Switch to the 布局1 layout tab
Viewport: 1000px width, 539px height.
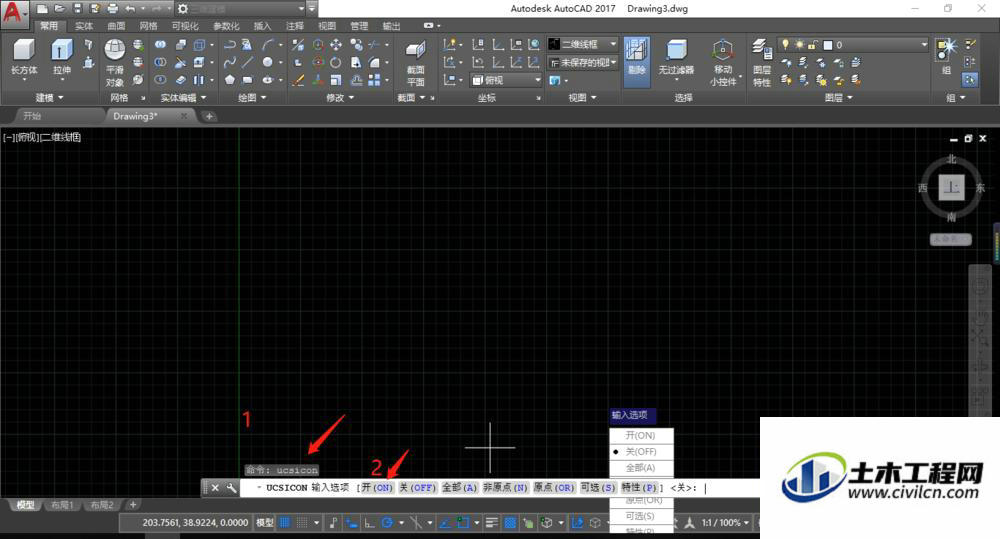click(x=62, y=505)
